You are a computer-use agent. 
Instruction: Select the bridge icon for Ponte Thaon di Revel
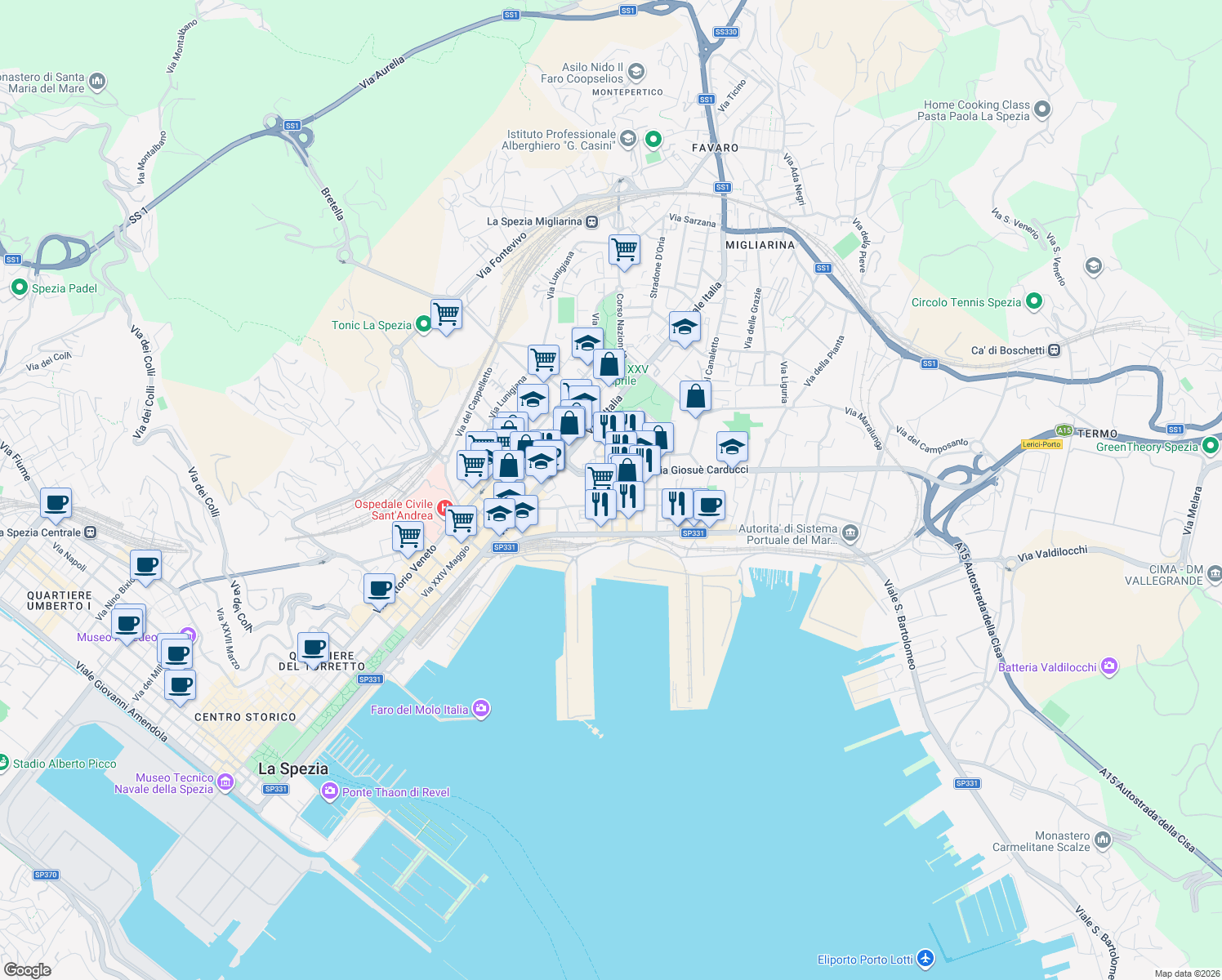[330, 791]
